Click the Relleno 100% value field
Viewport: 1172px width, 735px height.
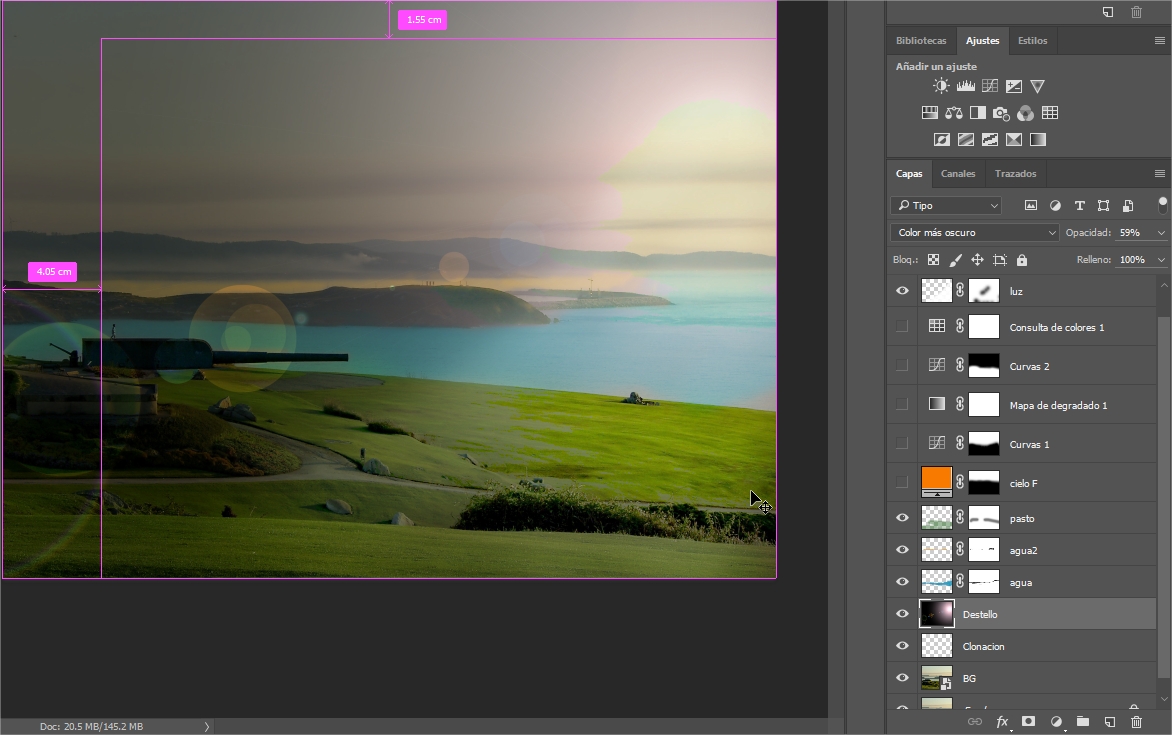point(1134,259)
